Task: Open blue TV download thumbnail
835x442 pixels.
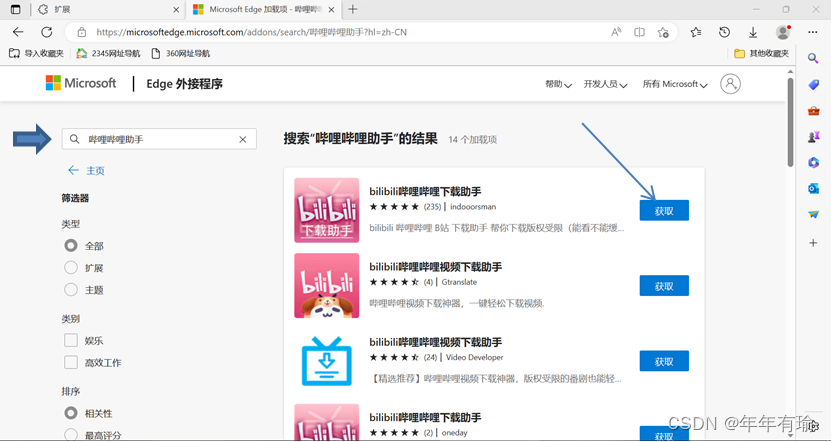Action: point(326,361)
